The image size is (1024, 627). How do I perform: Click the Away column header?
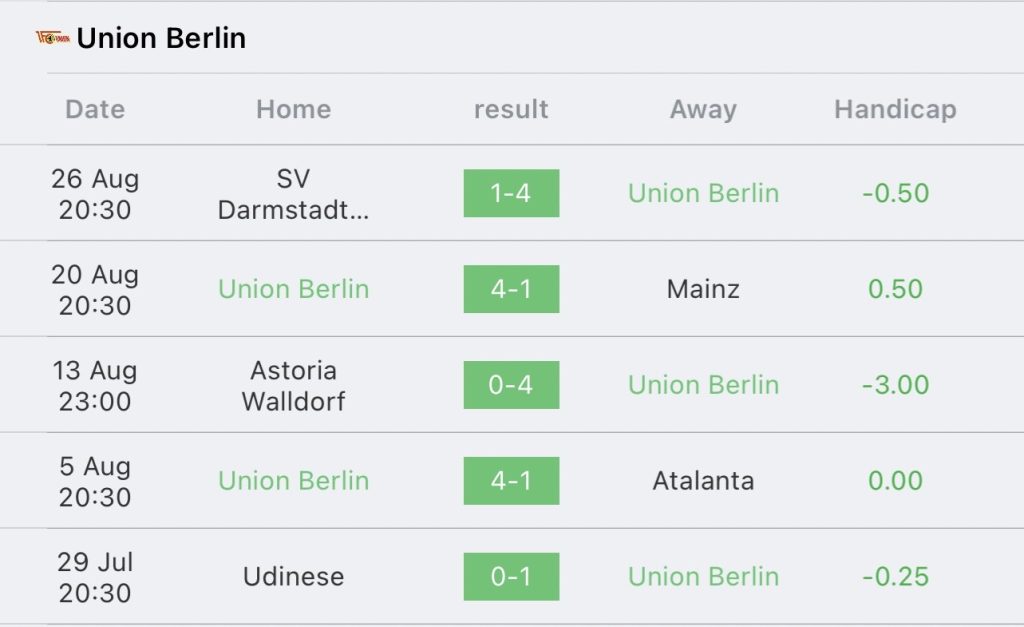click(703, 109)
